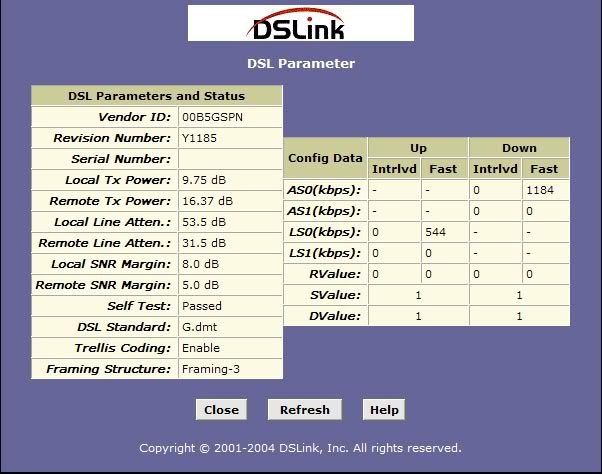The image size is (602, 474).
Task: Click the Remote Tx Power value 16.37 dB
Action: pyautogui.click(x=207, y=201)
